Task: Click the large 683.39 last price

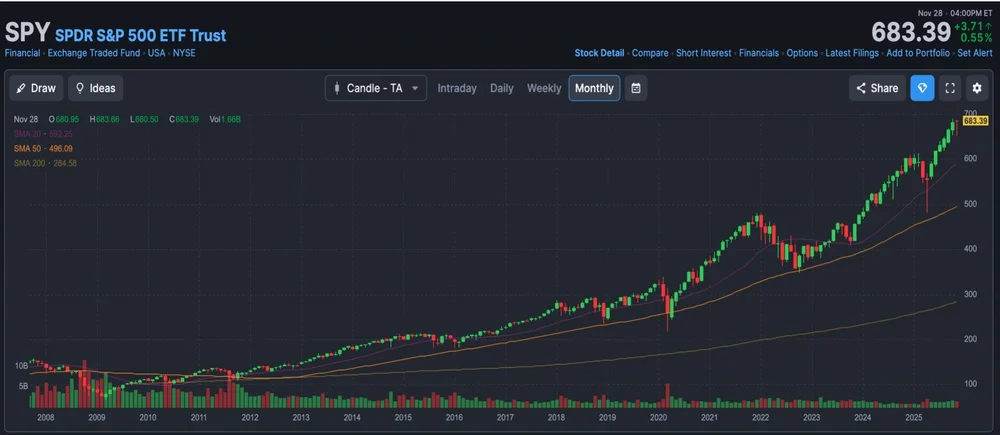Action: point(910,32)
